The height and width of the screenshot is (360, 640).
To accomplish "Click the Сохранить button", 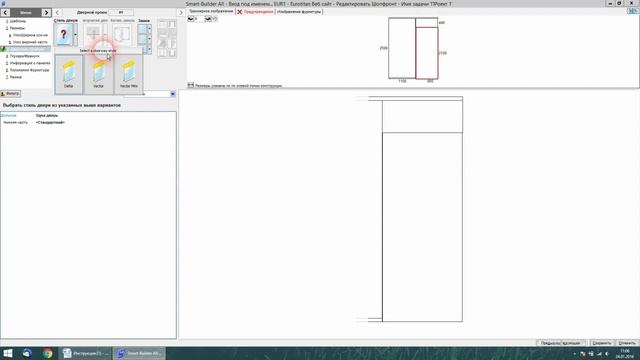I will 601,343.
